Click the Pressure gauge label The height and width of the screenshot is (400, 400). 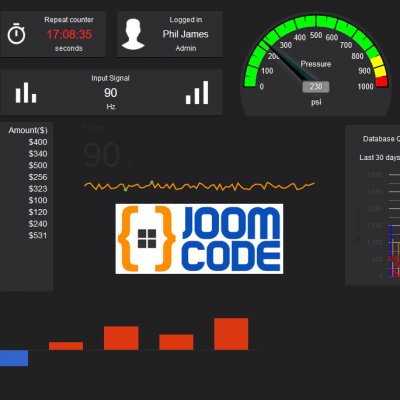[316, 64]
